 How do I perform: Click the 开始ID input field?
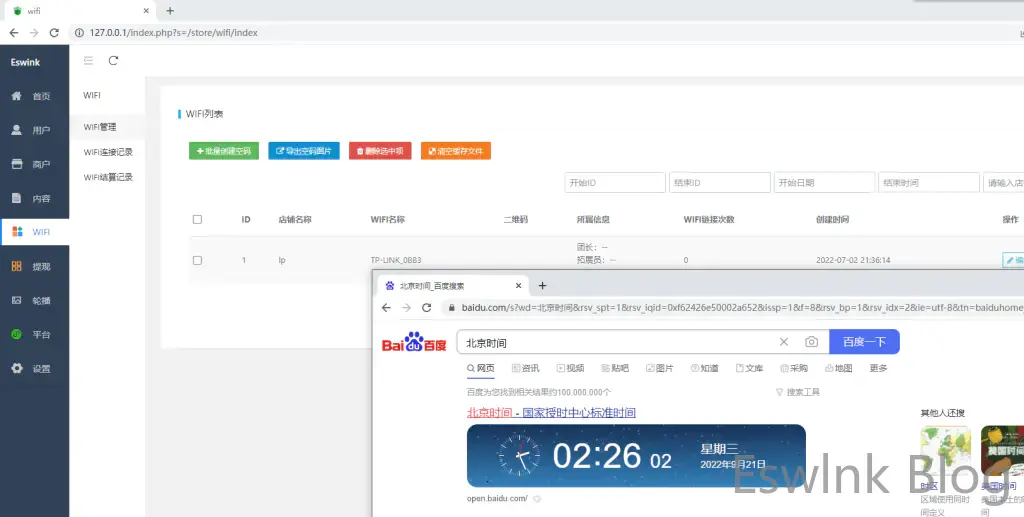614,183
